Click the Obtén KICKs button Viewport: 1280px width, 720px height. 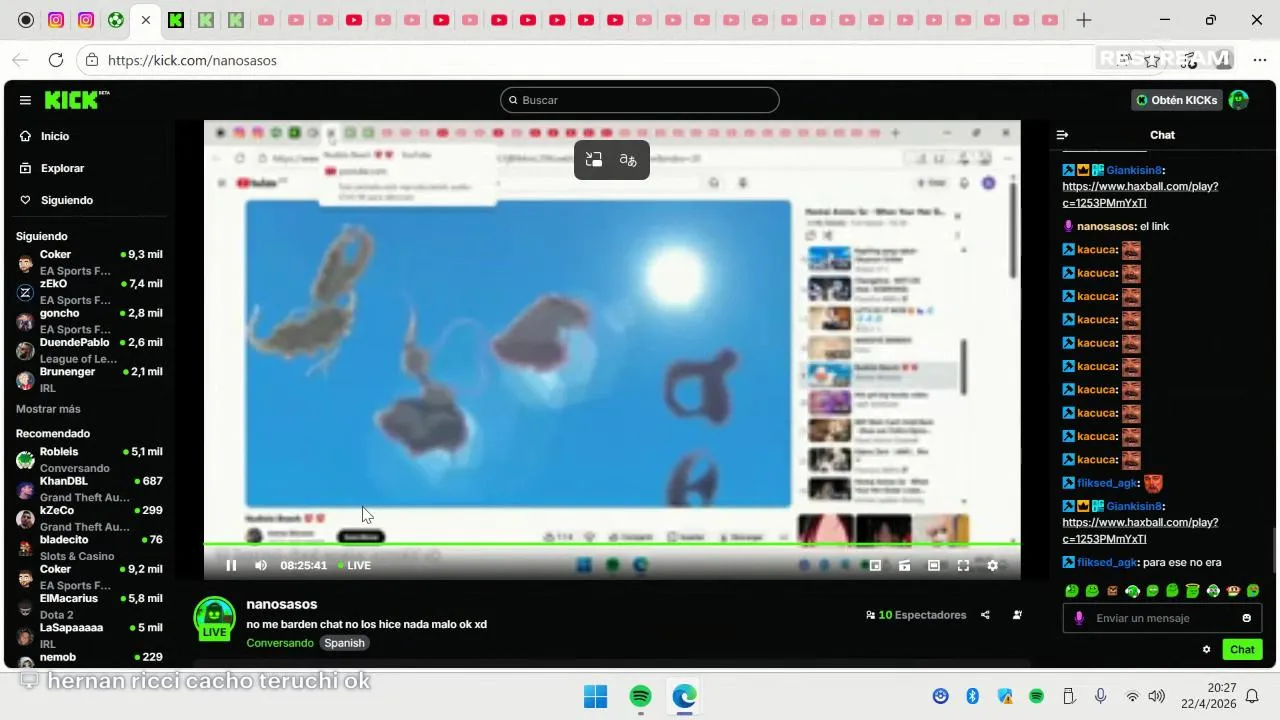click(1177, 100)
